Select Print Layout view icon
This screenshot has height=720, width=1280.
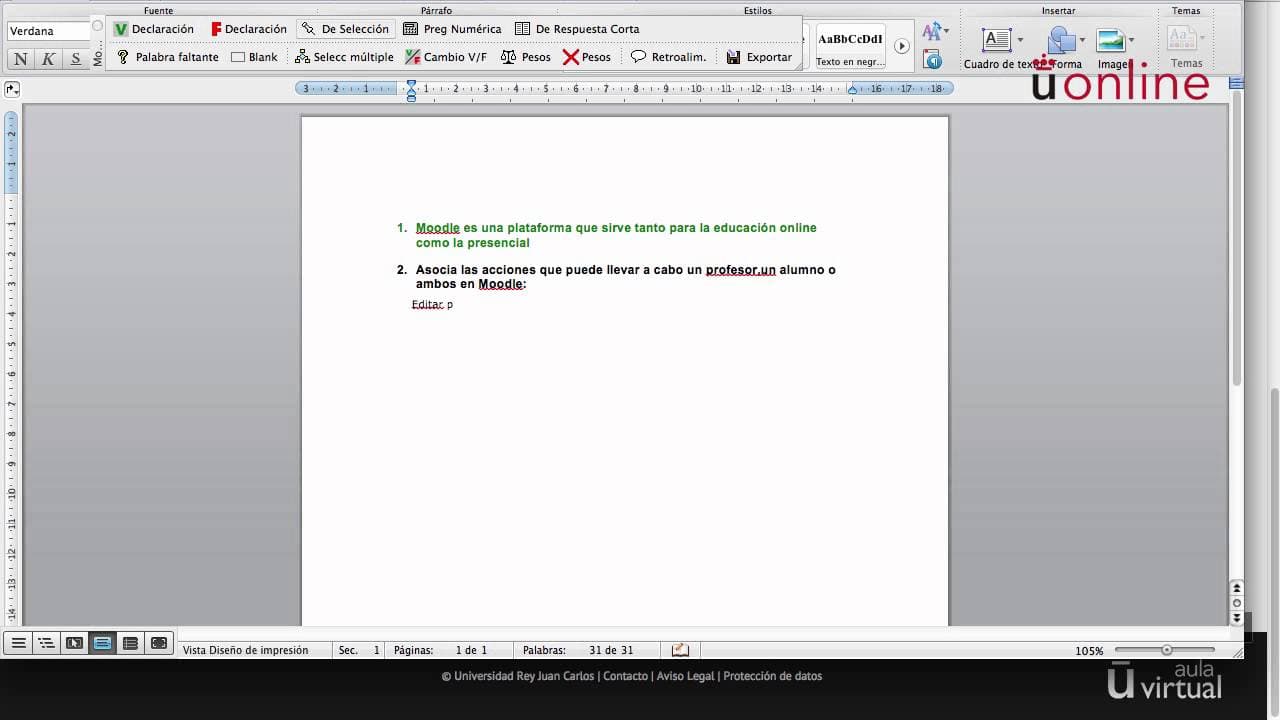102,643
